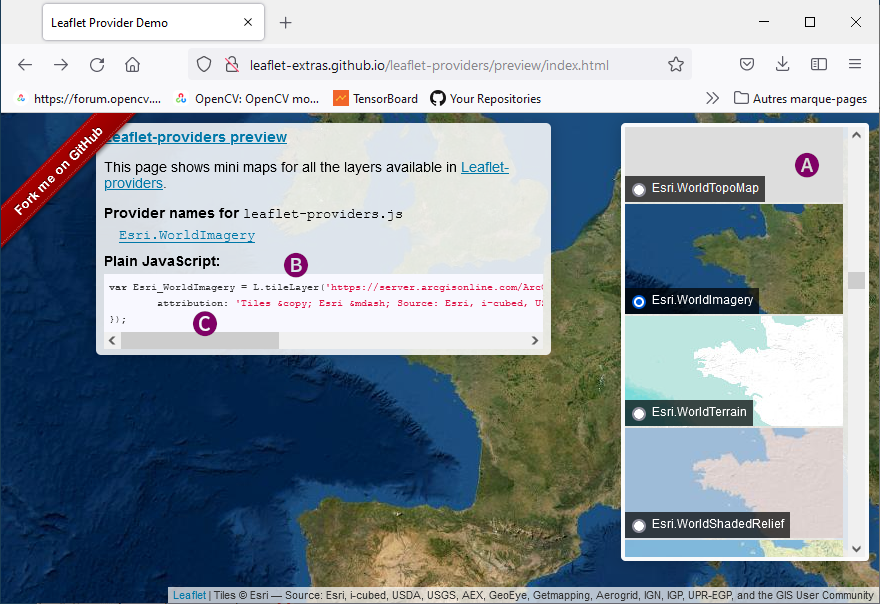Select the Esri.WorldTerrain radio button
Image resolution: width=880 pixels, height=604 pixels.
pos(639,414)
